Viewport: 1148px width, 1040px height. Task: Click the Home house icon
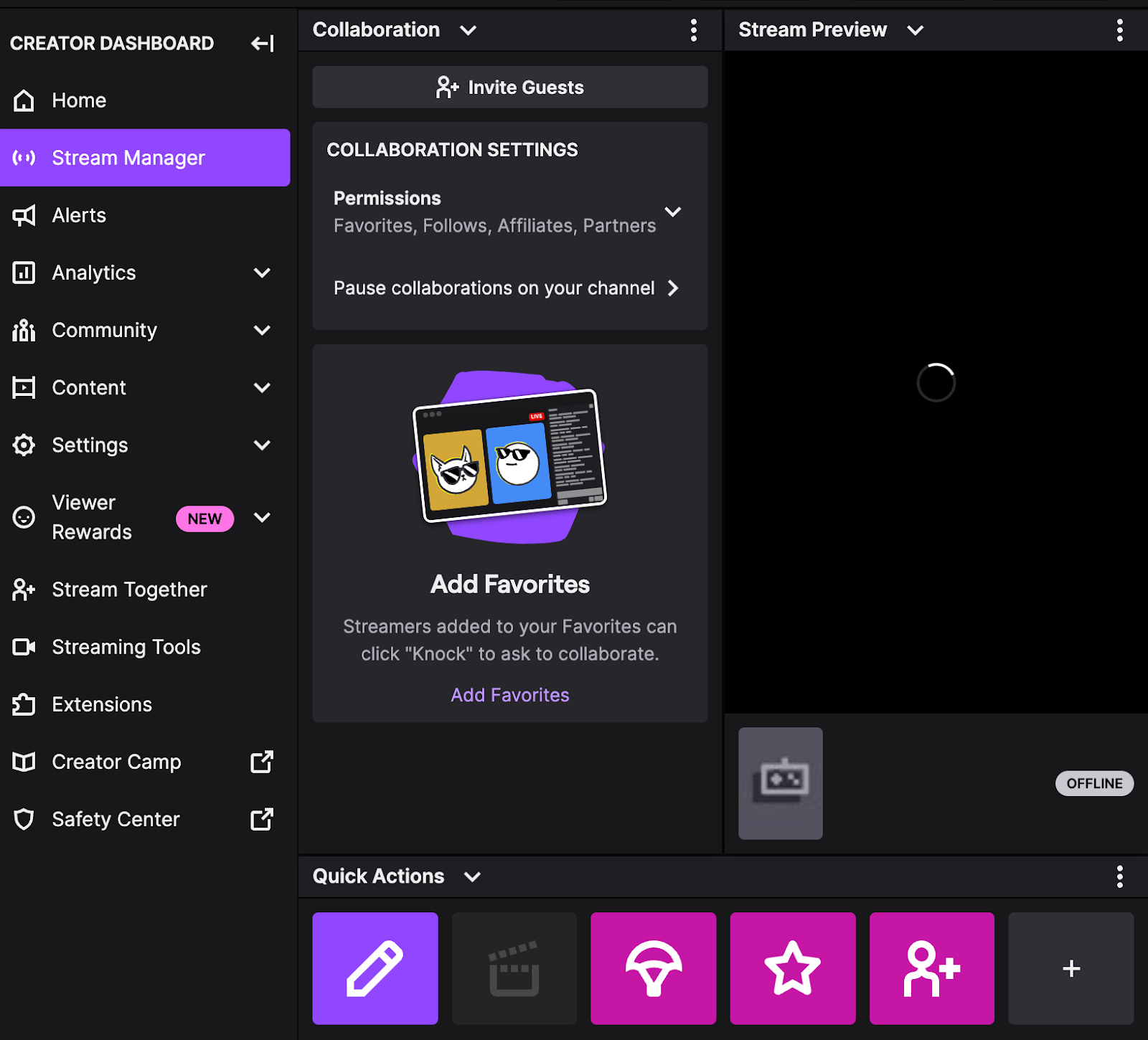(x=24, y=100)
